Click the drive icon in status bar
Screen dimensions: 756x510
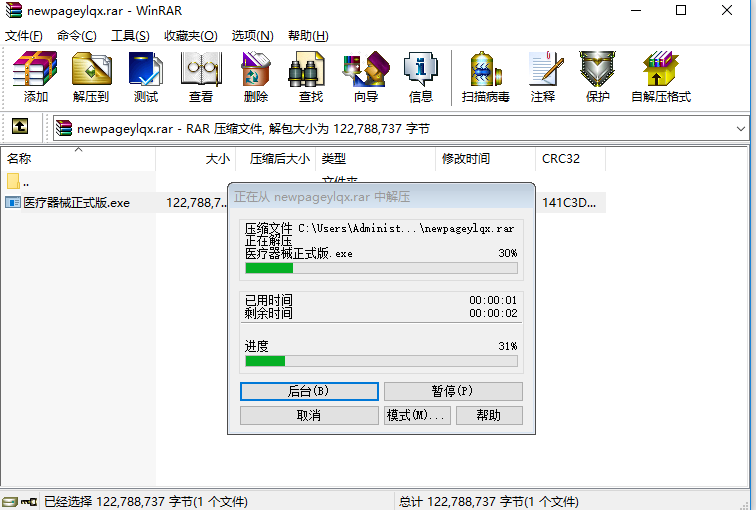click(9, 502)
